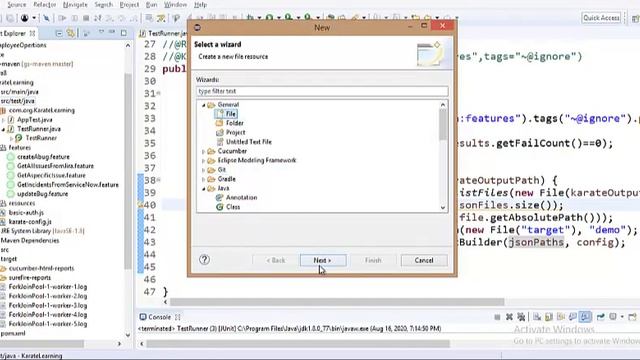Viewport: 640px width, 360px height.
Task: Click Terminate icon in Console toolbar
Action: [497, 317]
